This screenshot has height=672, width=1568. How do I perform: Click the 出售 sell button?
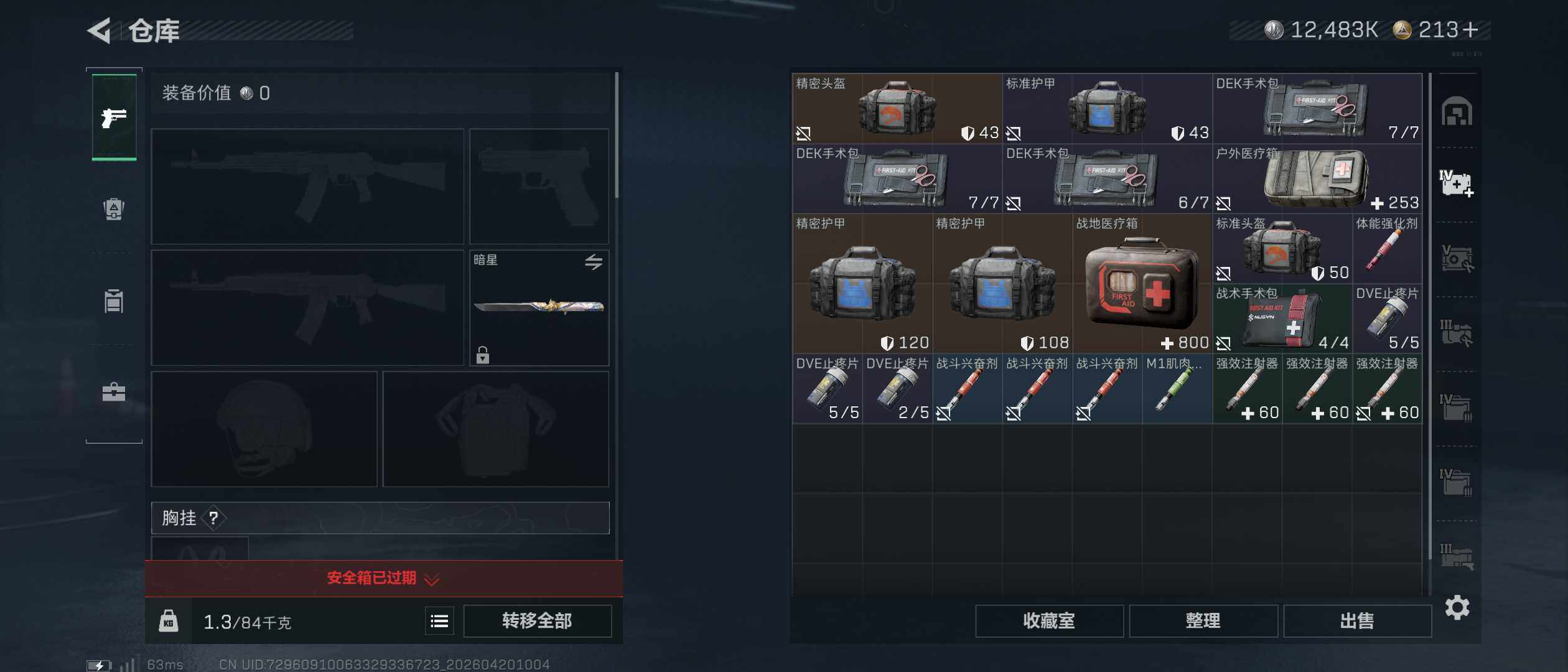point(1357,621)
